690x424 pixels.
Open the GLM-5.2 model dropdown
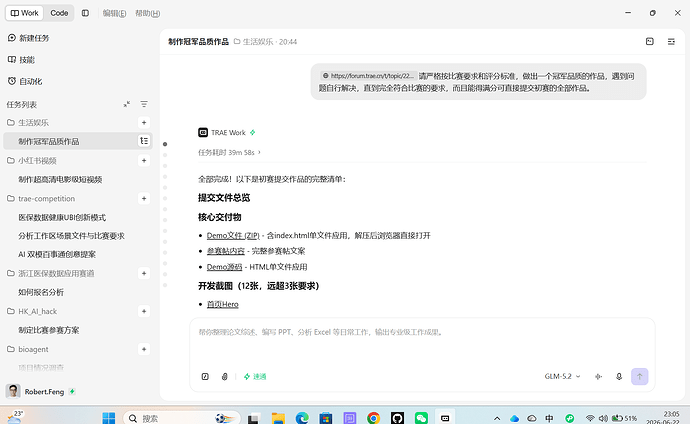562,376
